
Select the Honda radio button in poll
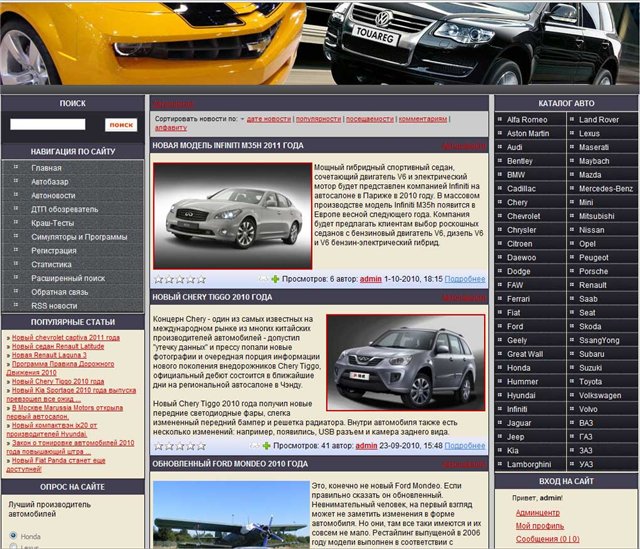point(13,536)
